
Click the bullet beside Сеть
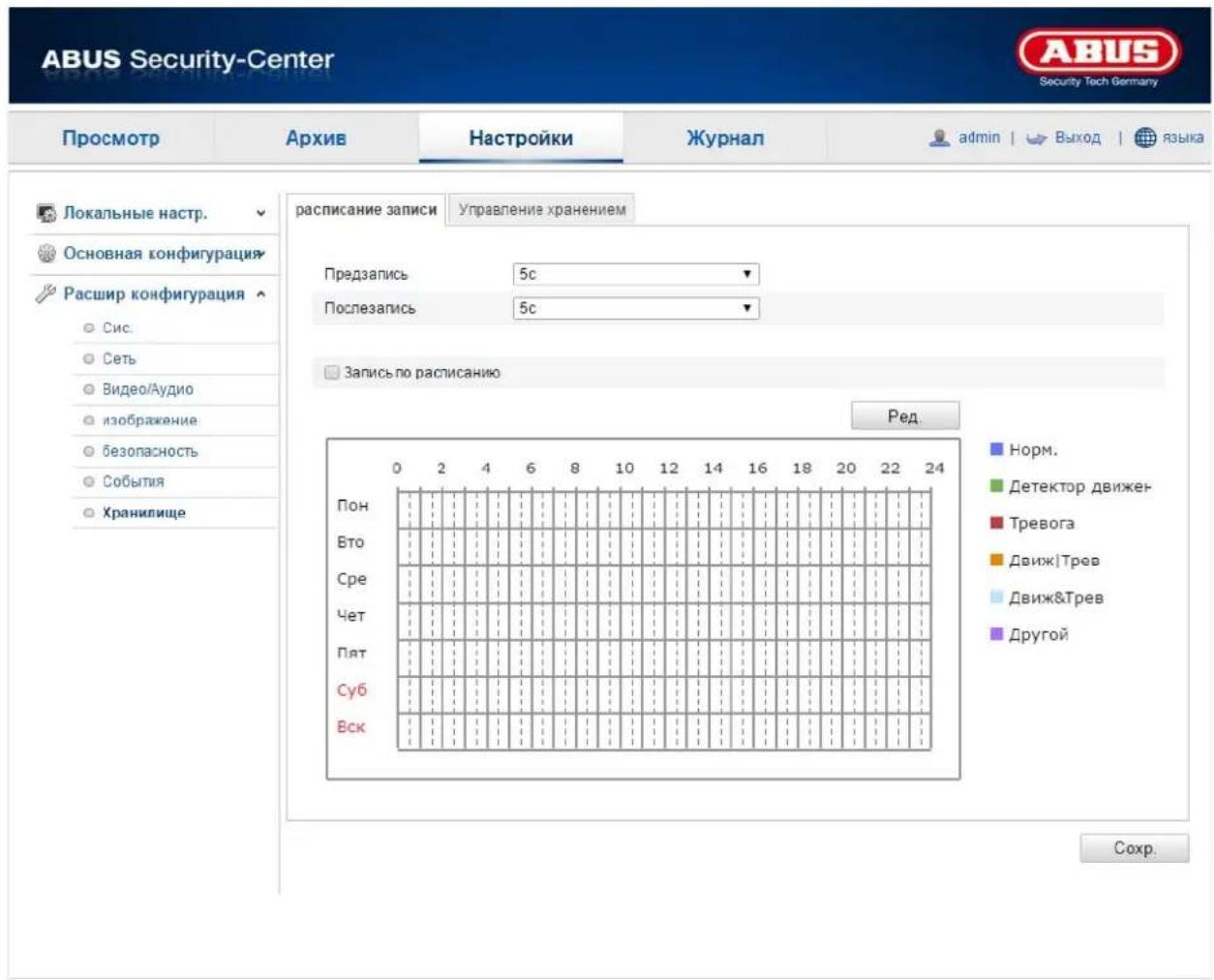(89, 359)
